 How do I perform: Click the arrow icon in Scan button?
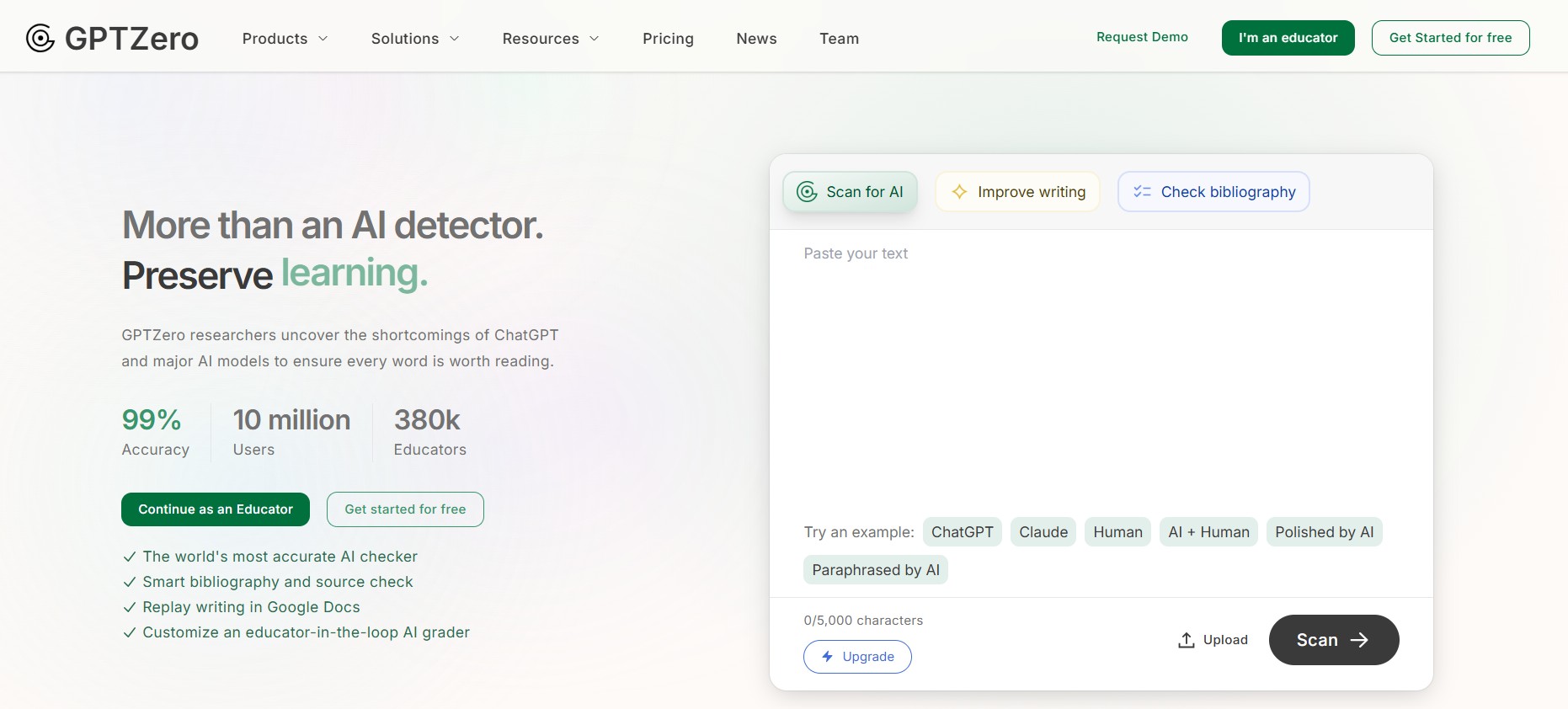coord(1359,640)
